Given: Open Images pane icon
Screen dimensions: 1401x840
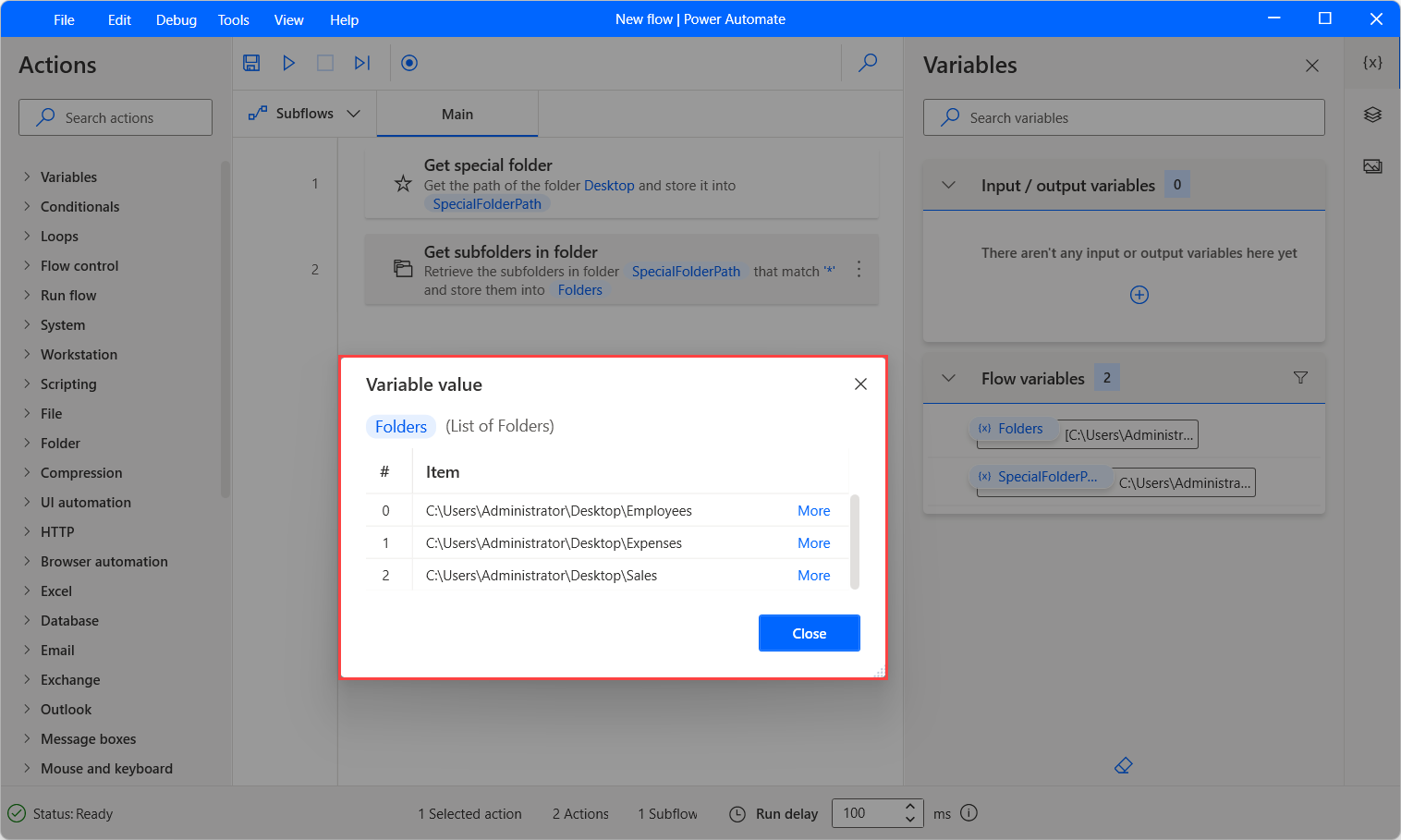Looking at the screenshot, I should tap(1372, 166).
